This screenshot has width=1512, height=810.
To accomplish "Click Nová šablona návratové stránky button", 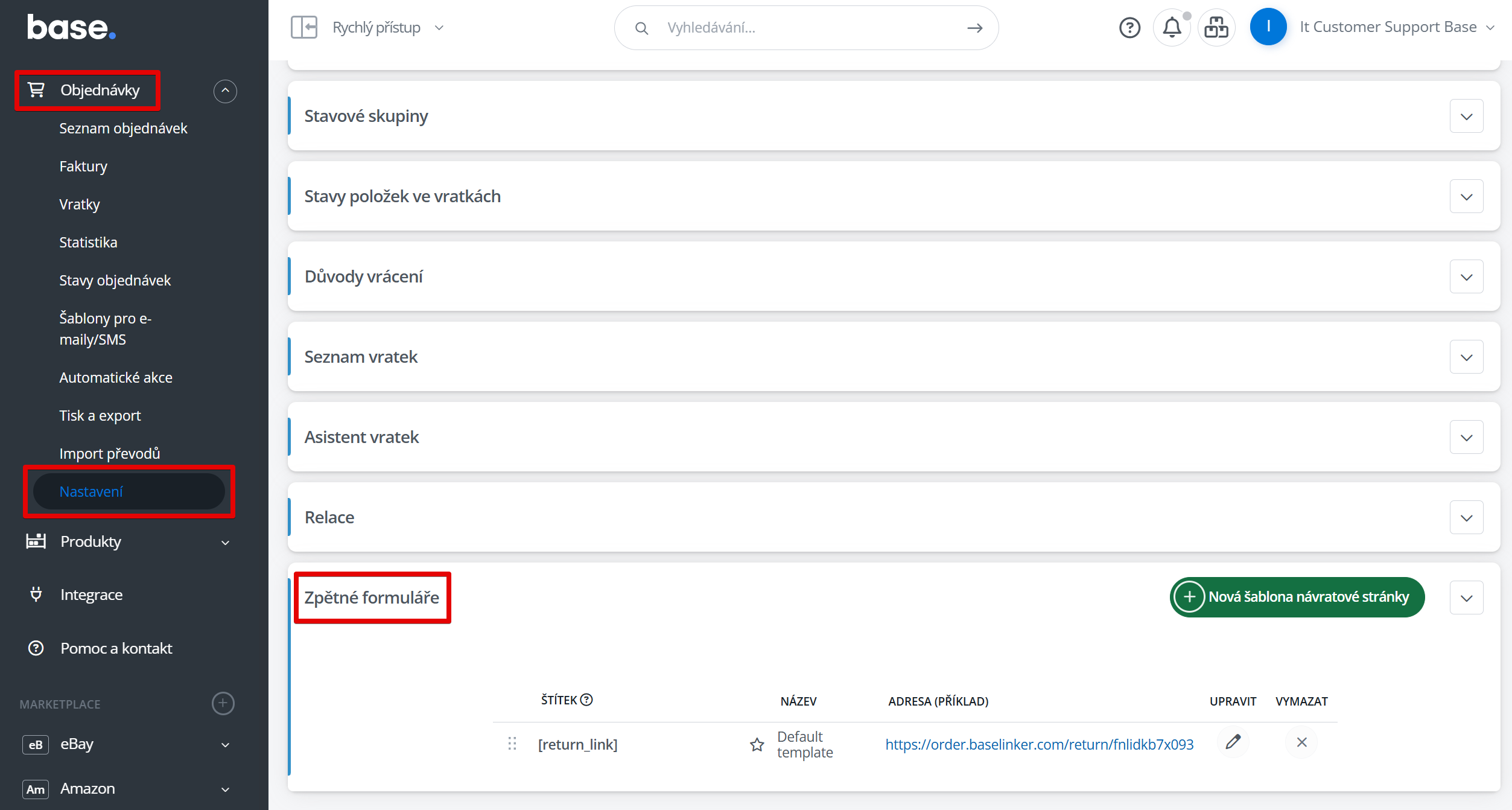I will (x=1297, y=597).
